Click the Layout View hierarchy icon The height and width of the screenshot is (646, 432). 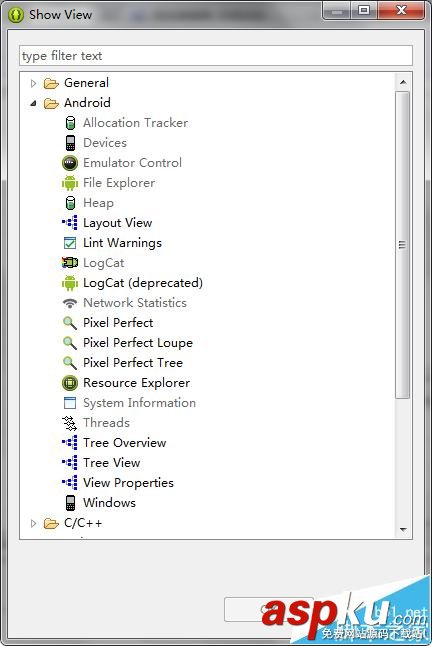(70, 222)
